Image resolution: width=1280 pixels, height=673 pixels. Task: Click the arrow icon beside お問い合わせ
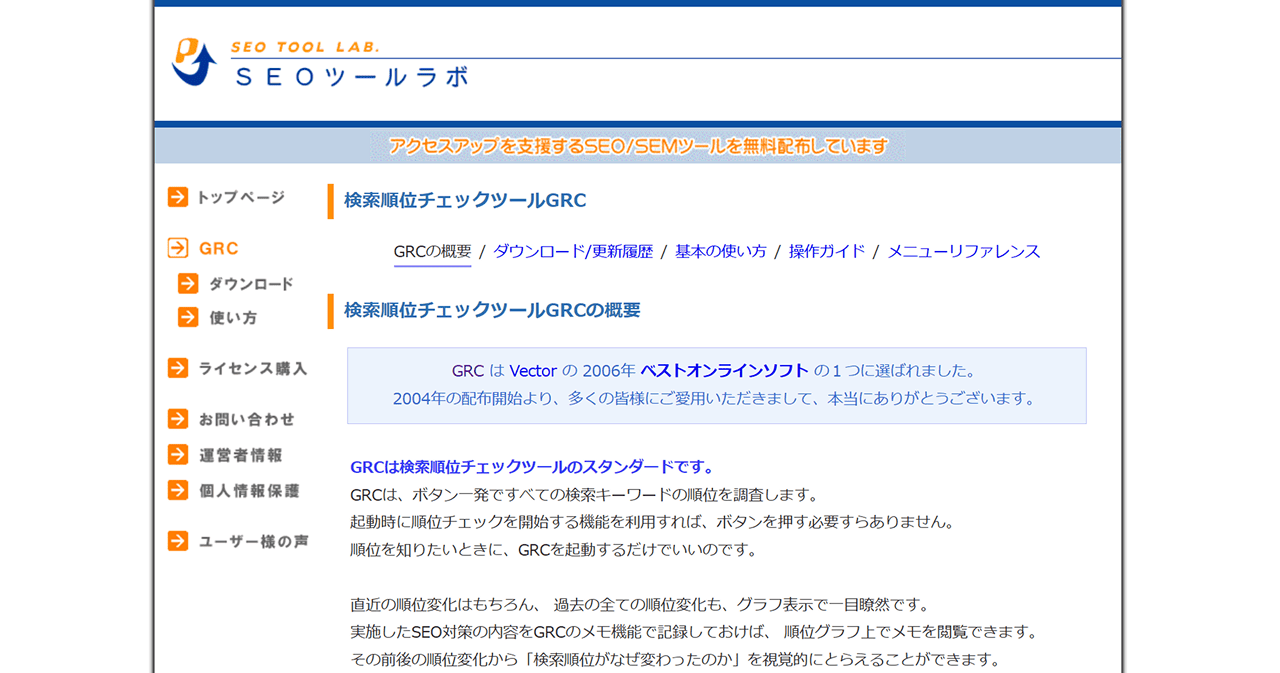pyautogui.click(x=178, y=419)
